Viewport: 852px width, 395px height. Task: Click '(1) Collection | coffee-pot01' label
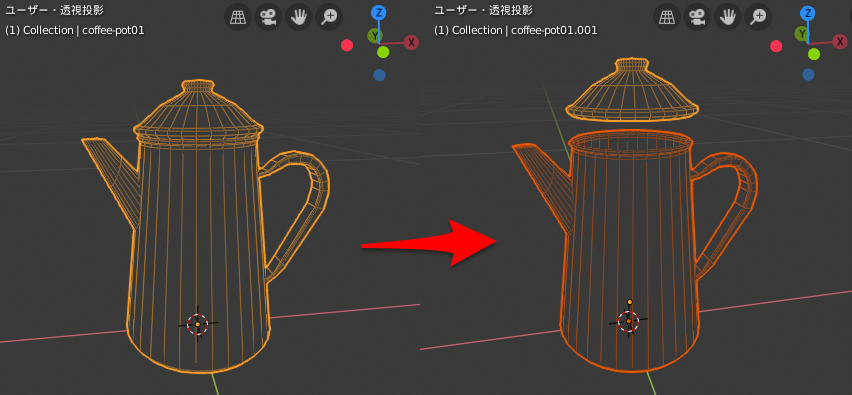tap(75, 30)
